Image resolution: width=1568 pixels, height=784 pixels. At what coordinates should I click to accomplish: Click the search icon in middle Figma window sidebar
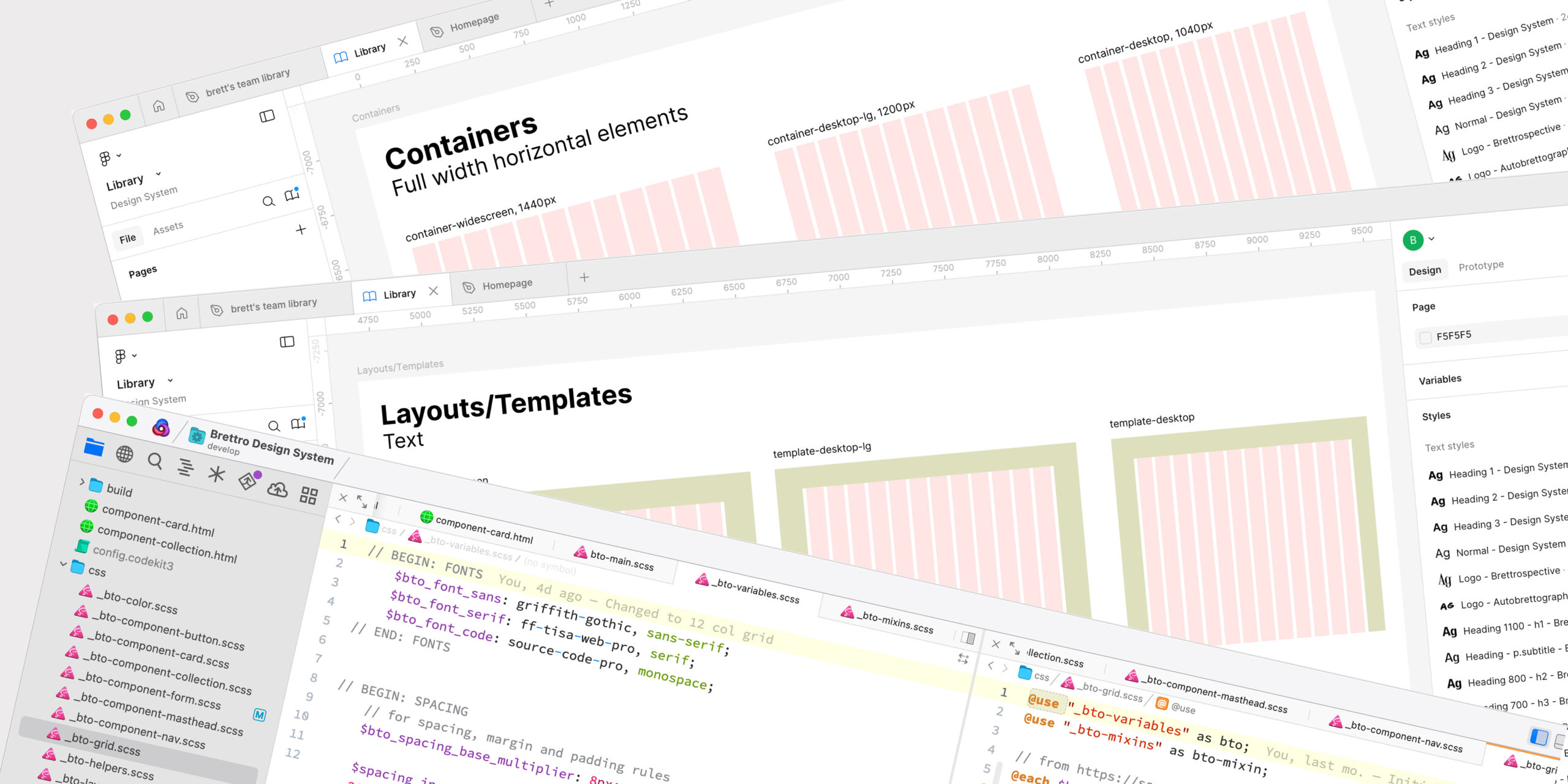click(x=274, y=426)
